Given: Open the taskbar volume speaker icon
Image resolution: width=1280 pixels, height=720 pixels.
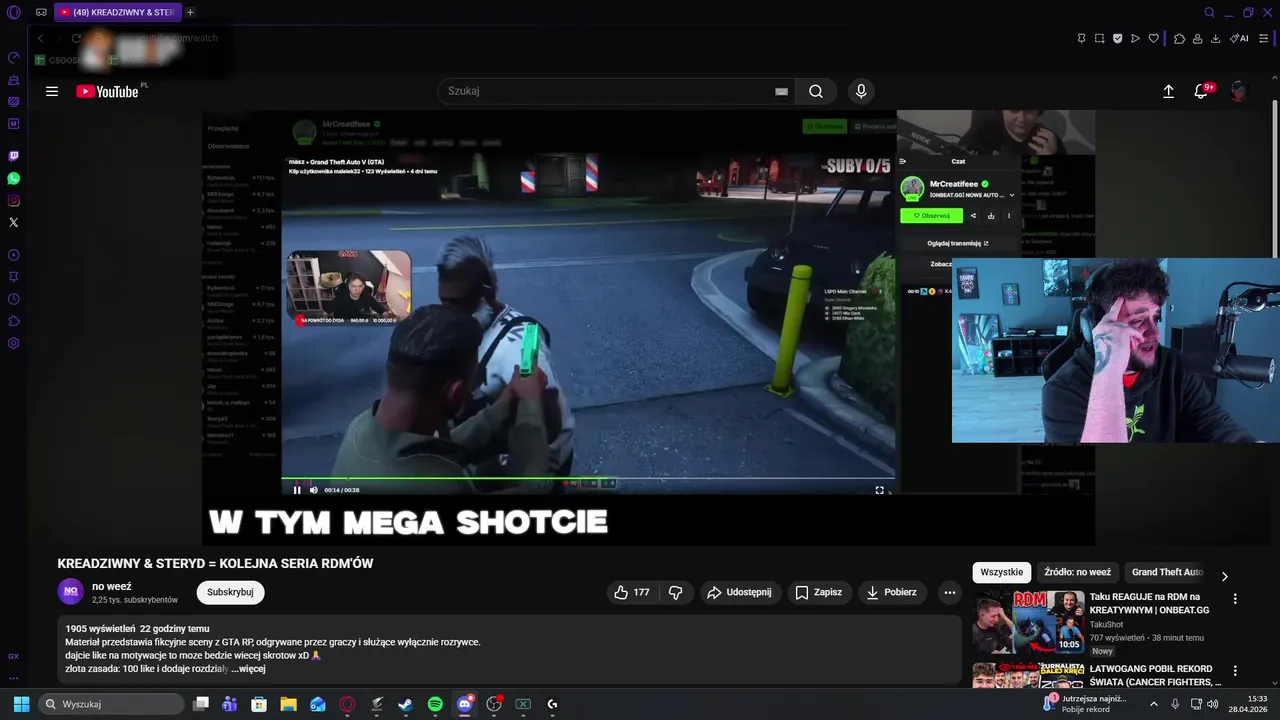Looking at the screenshot, I should [x=1212, y=704].
